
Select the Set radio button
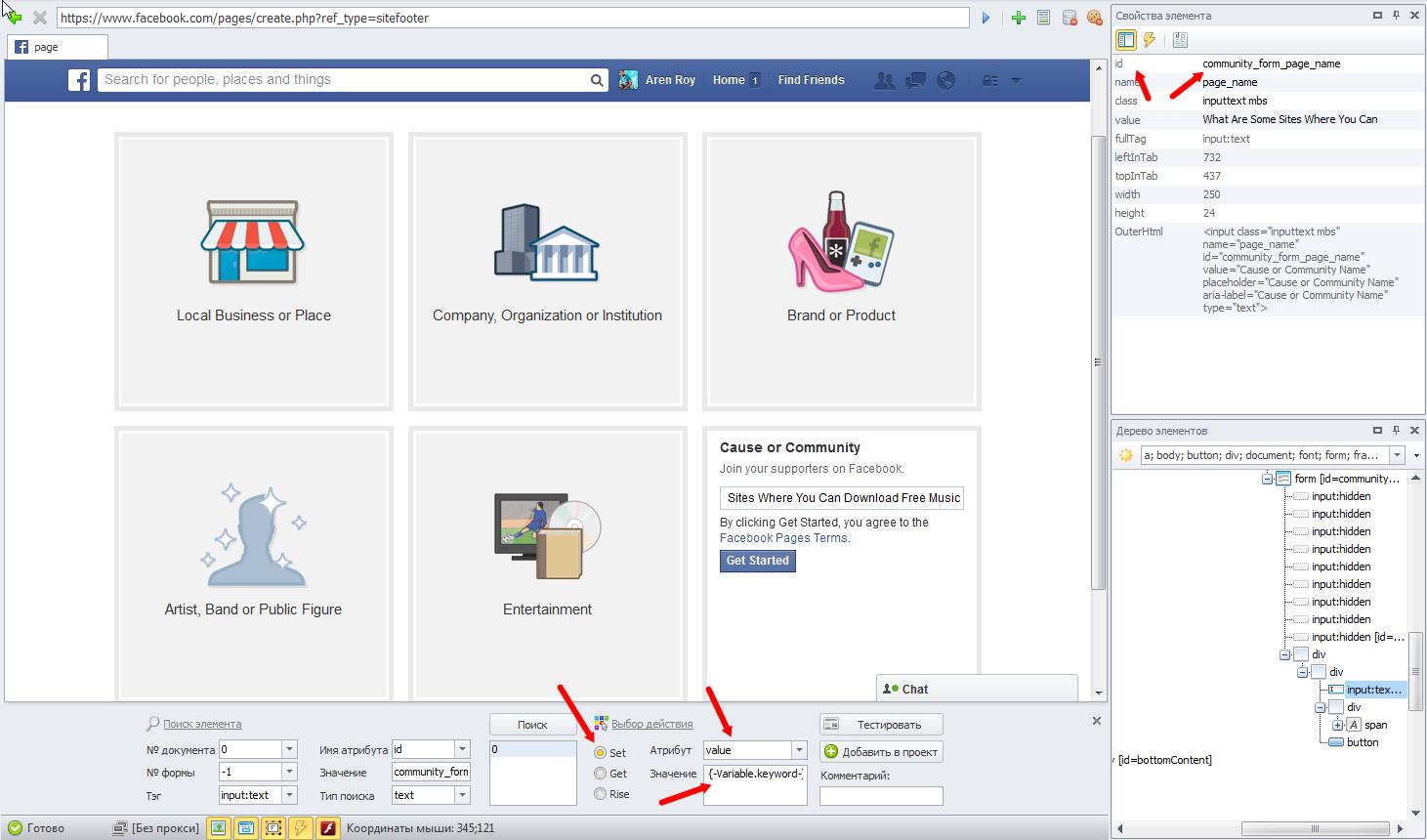[600, 752]
